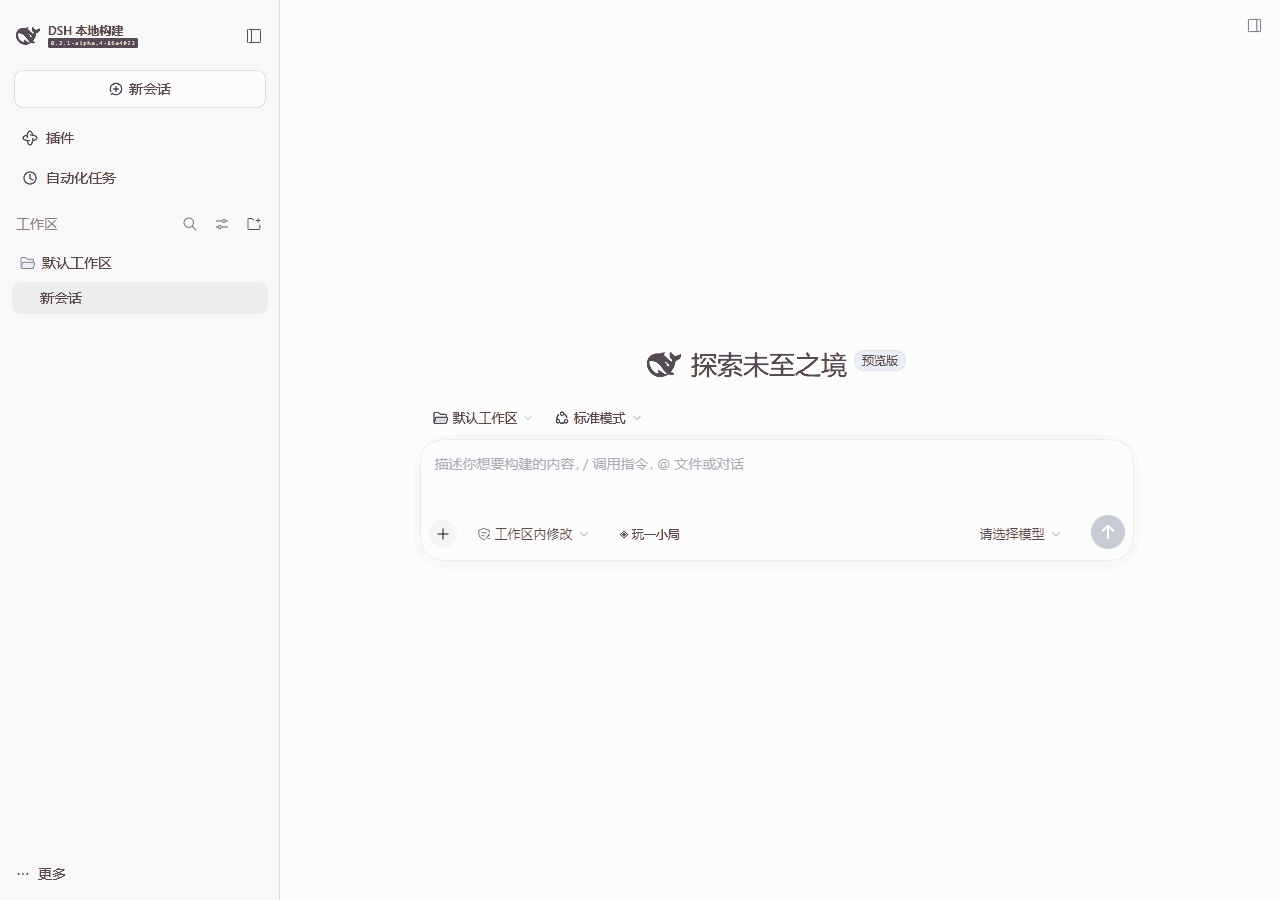This screenshot has height=900, width=1280.
Task: Search workspaces with the magnifier icon
Action: (x=190, y=224)
